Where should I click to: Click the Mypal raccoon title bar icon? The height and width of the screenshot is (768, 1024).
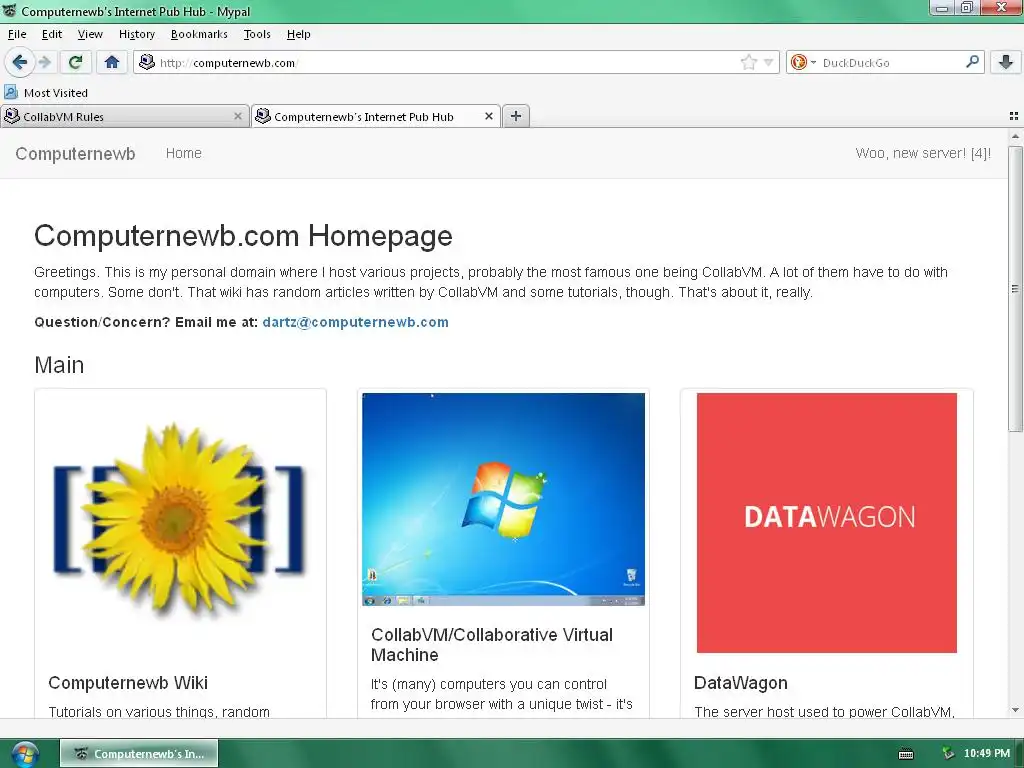[x=9, y=10]
